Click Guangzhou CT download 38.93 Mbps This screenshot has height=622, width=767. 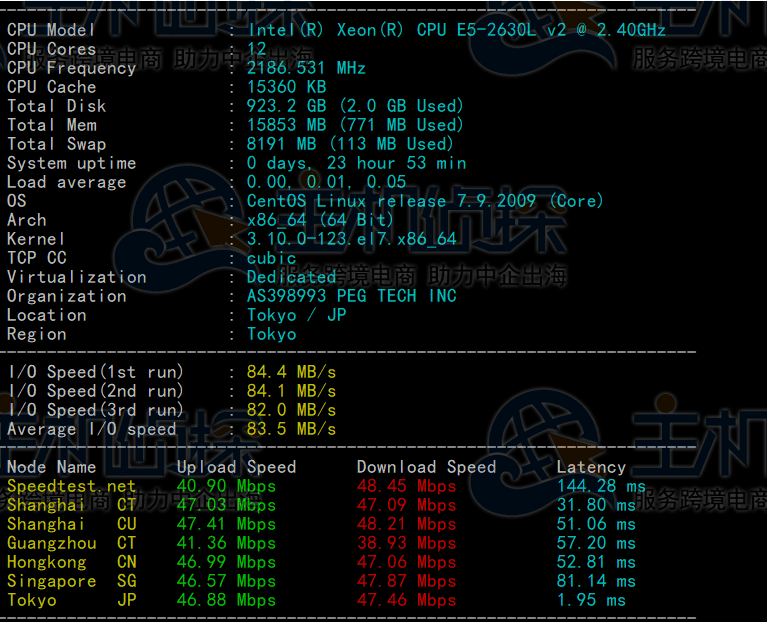tap(406, 543)
